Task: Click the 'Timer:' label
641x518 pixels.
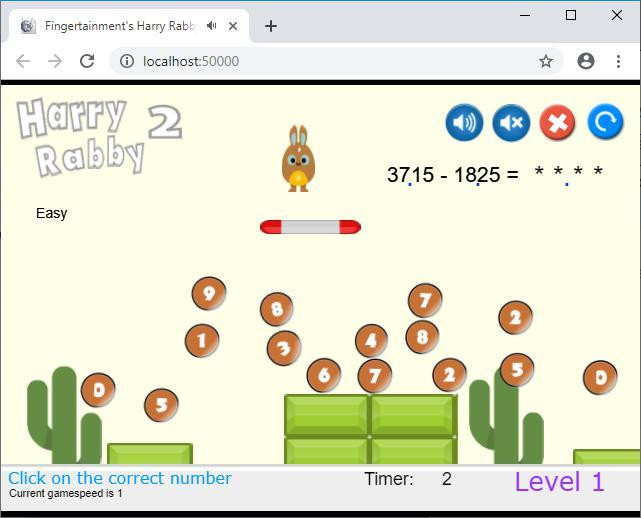Action: point(389,479)
